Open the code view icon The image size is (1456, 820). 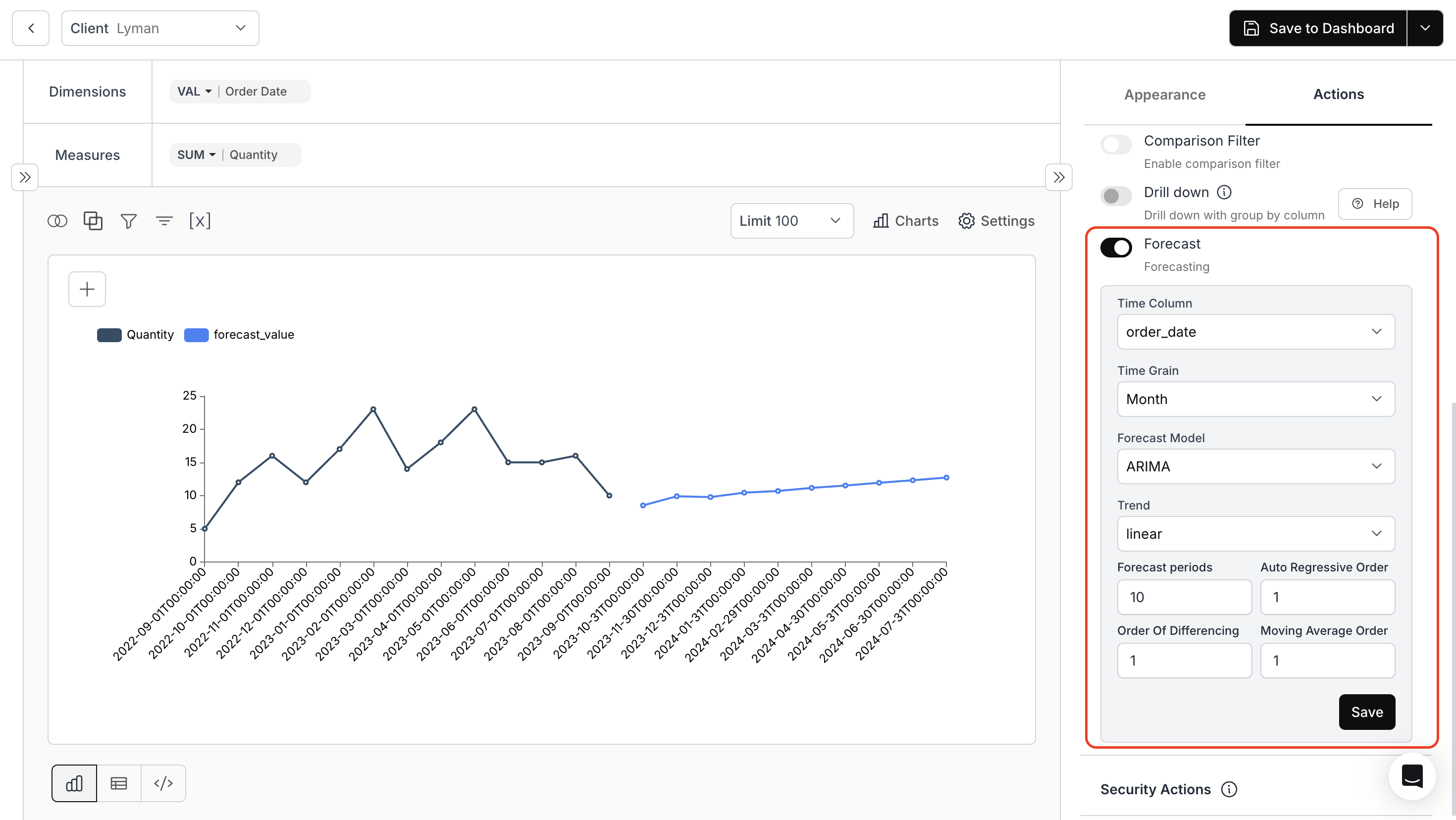[x=163, y=783]
